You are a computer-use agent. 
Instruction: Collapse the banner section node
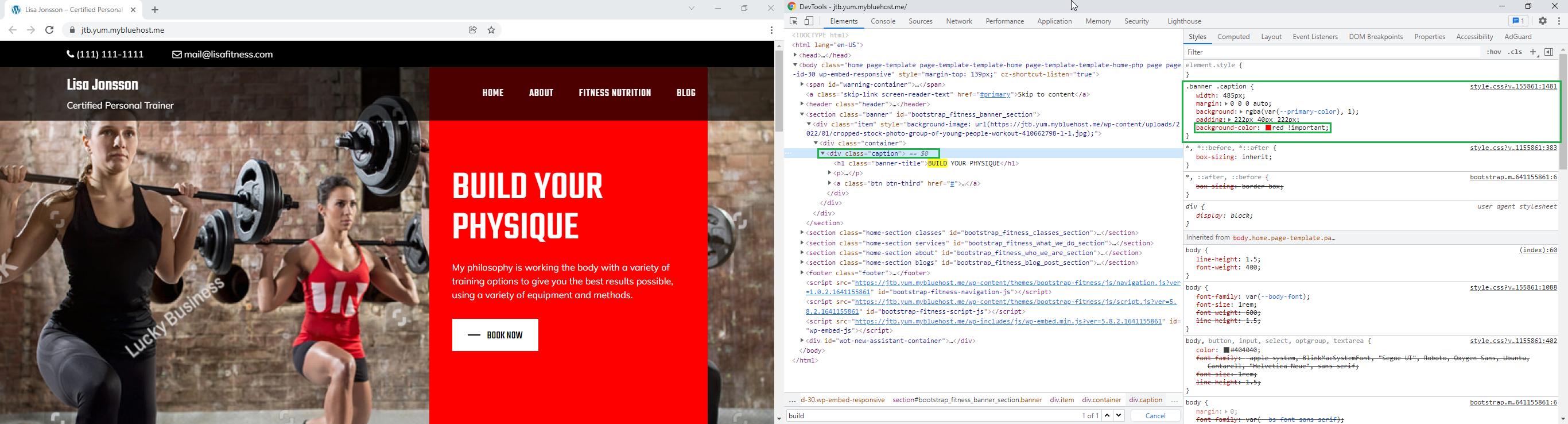pos(802,114)
